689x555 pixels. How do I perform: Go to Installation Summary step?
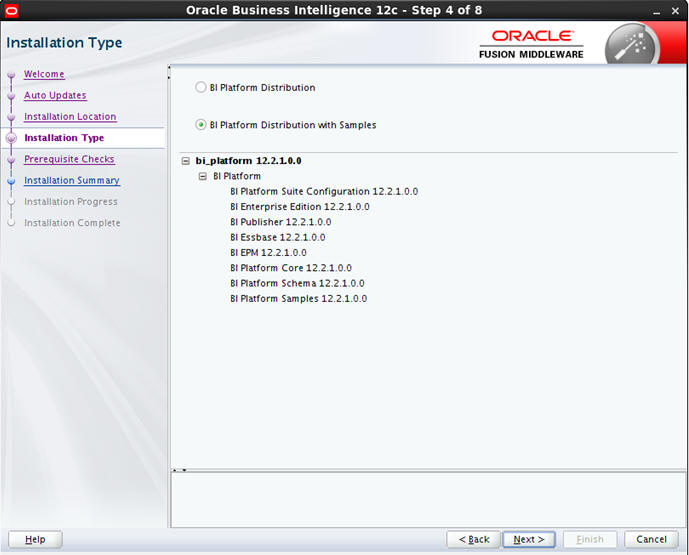[72, 180]
